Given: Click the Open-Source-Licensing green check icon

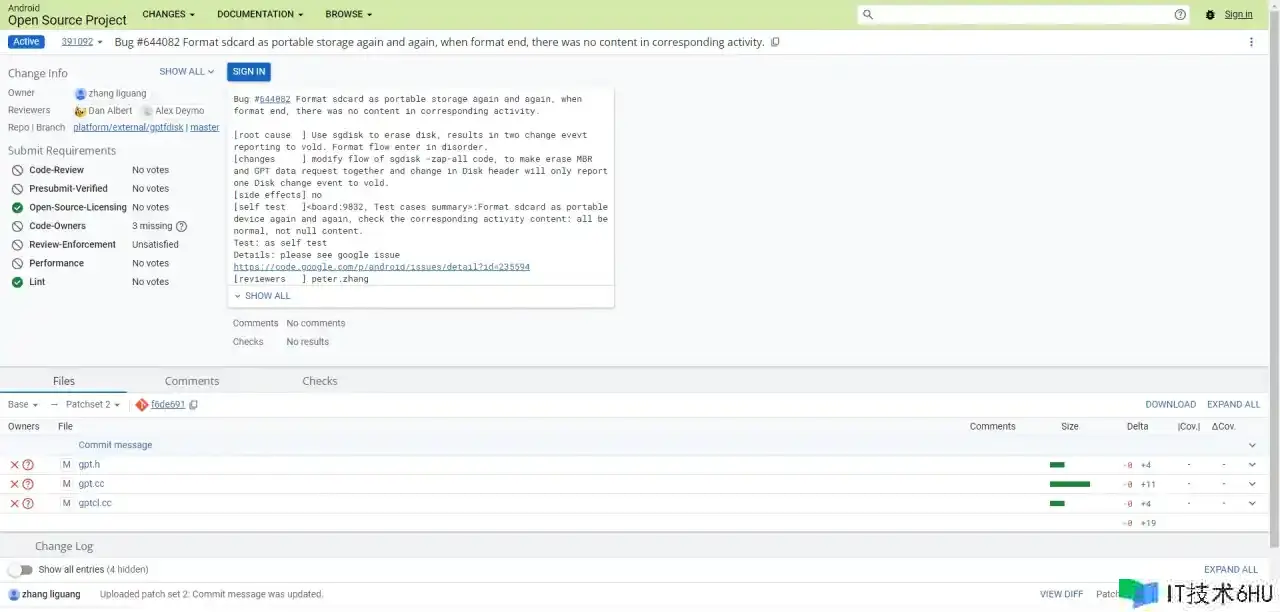Looking at the screenshot, I should point(17,208).
